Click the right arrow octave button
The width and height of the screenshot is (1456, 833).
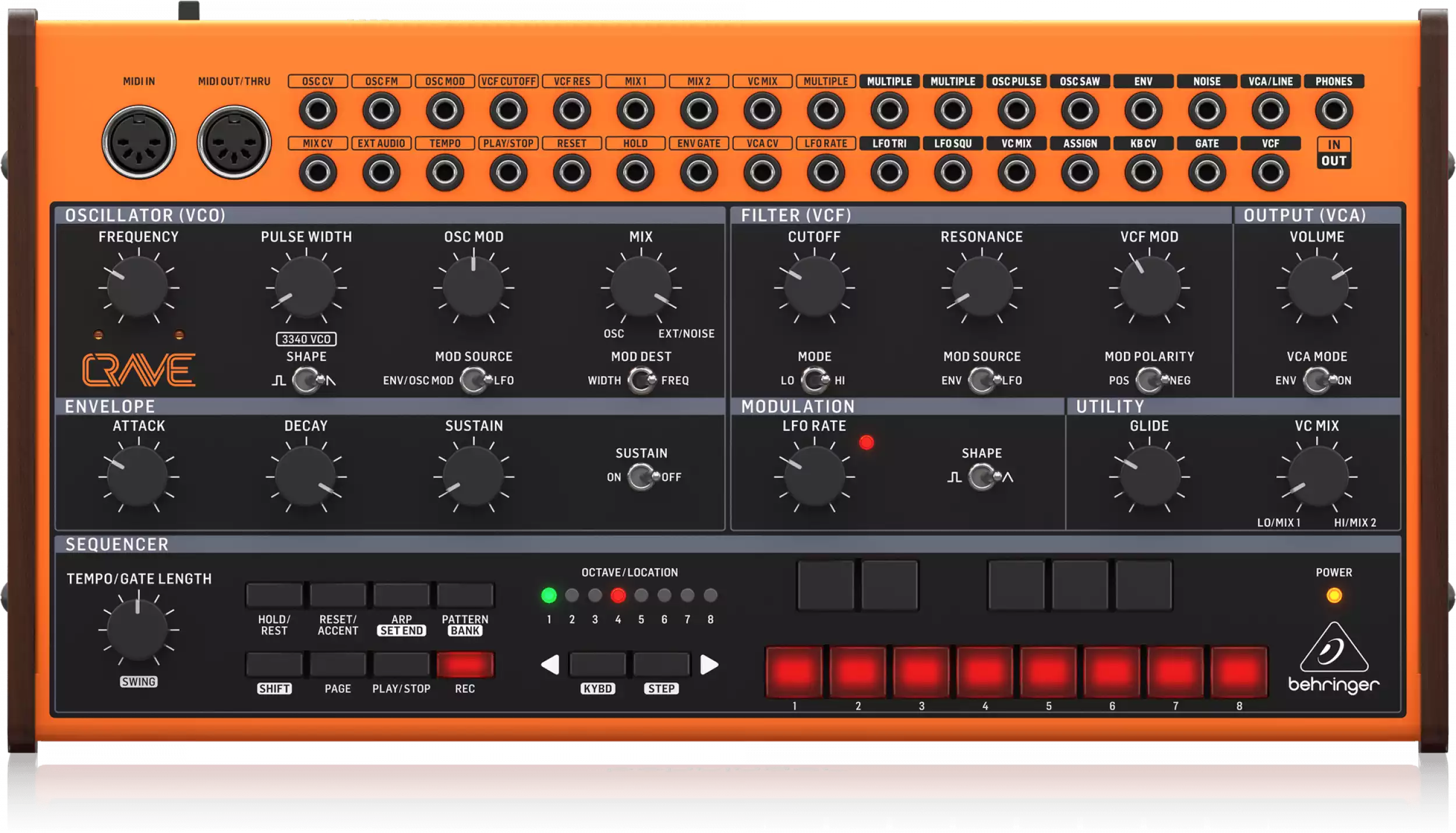pyautogui.click(x=709, y=664)
